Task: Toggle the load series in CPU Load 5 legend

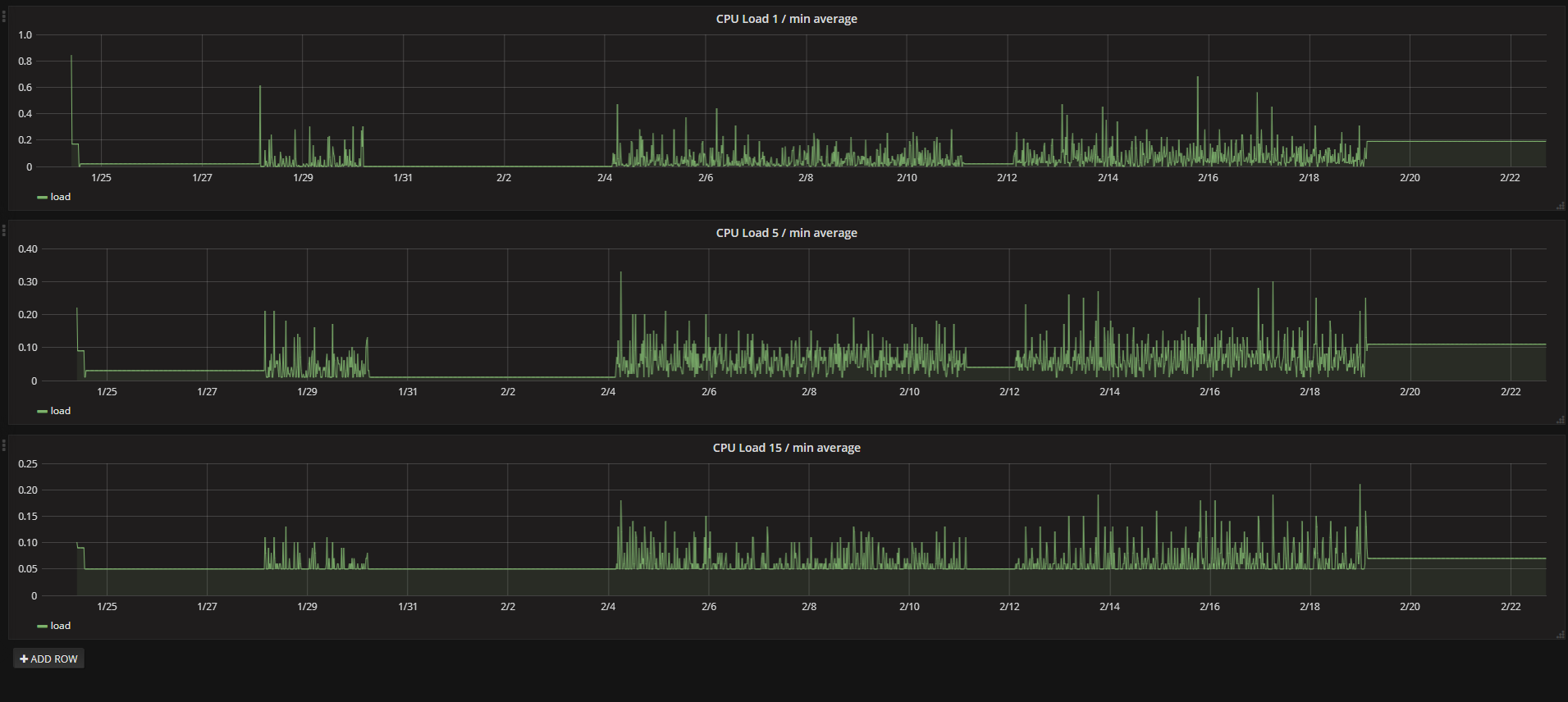Action: (x=61, y=411)
